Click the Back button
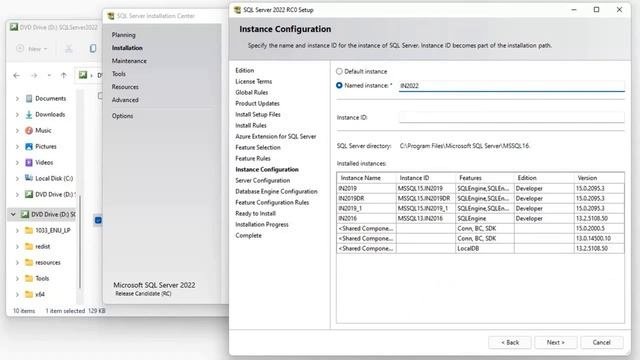This screenshot has height=360, width=640. pyautogui.click(x=510, y=342)
